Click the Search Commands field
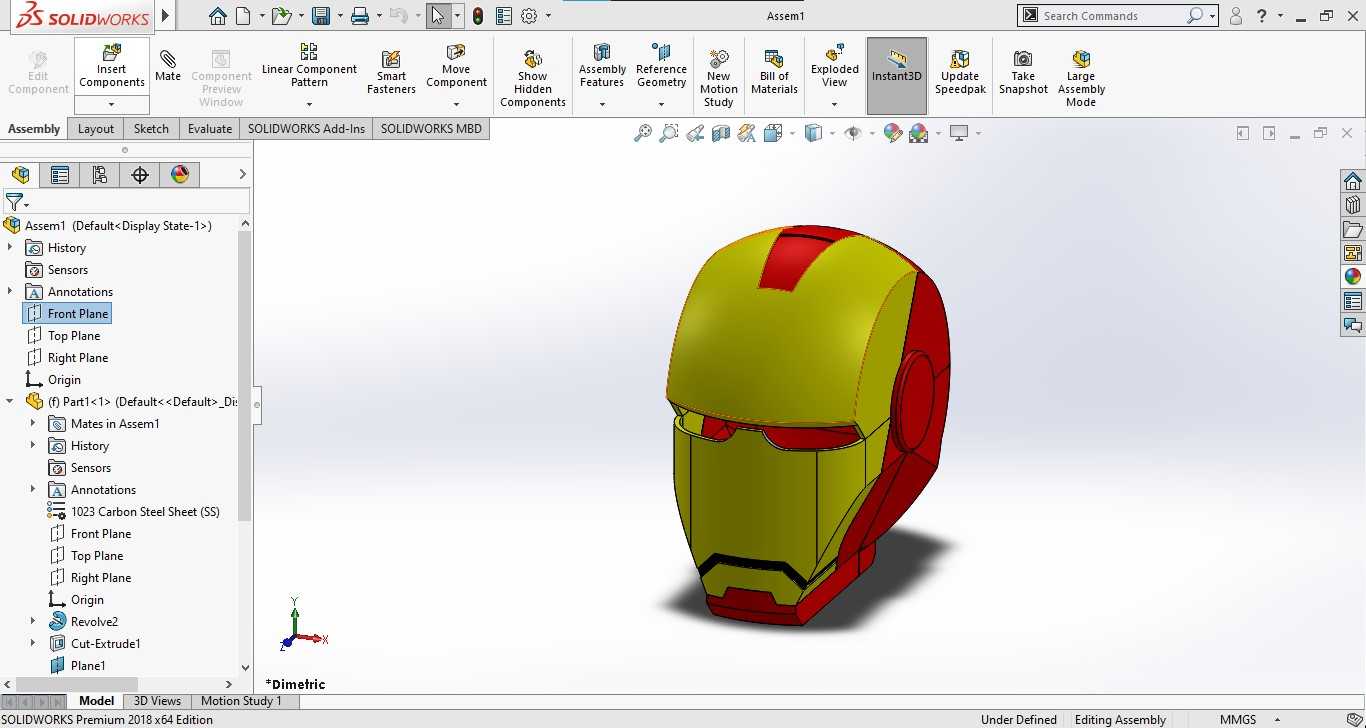Screen dimensions: 1366x728 pyautogui.click(x=1113, y=16)
